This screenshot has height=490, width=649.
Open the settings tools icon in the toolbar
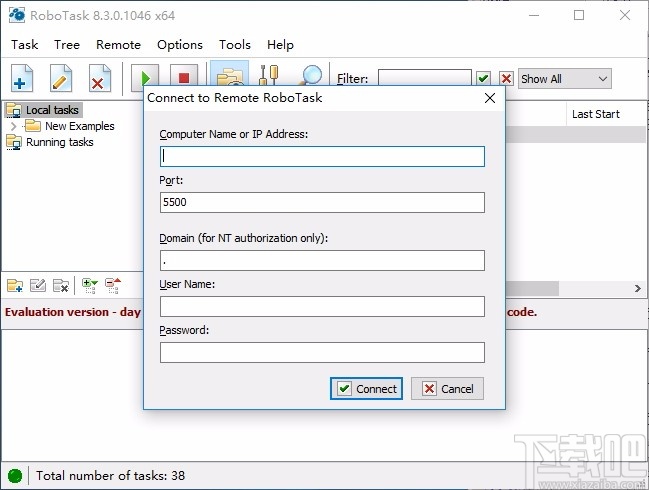coord(268,74)
